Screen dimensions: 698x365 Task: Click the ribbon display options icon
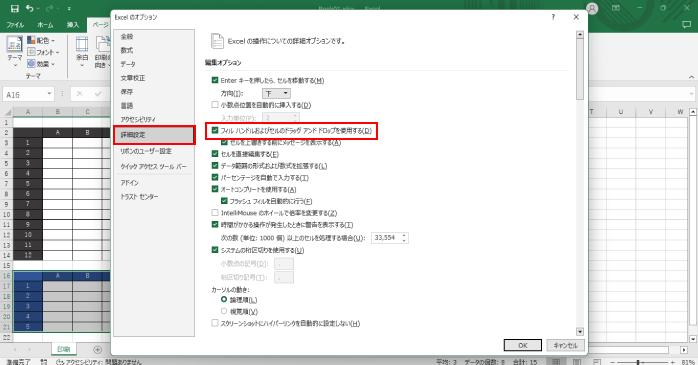pos(616,8)
